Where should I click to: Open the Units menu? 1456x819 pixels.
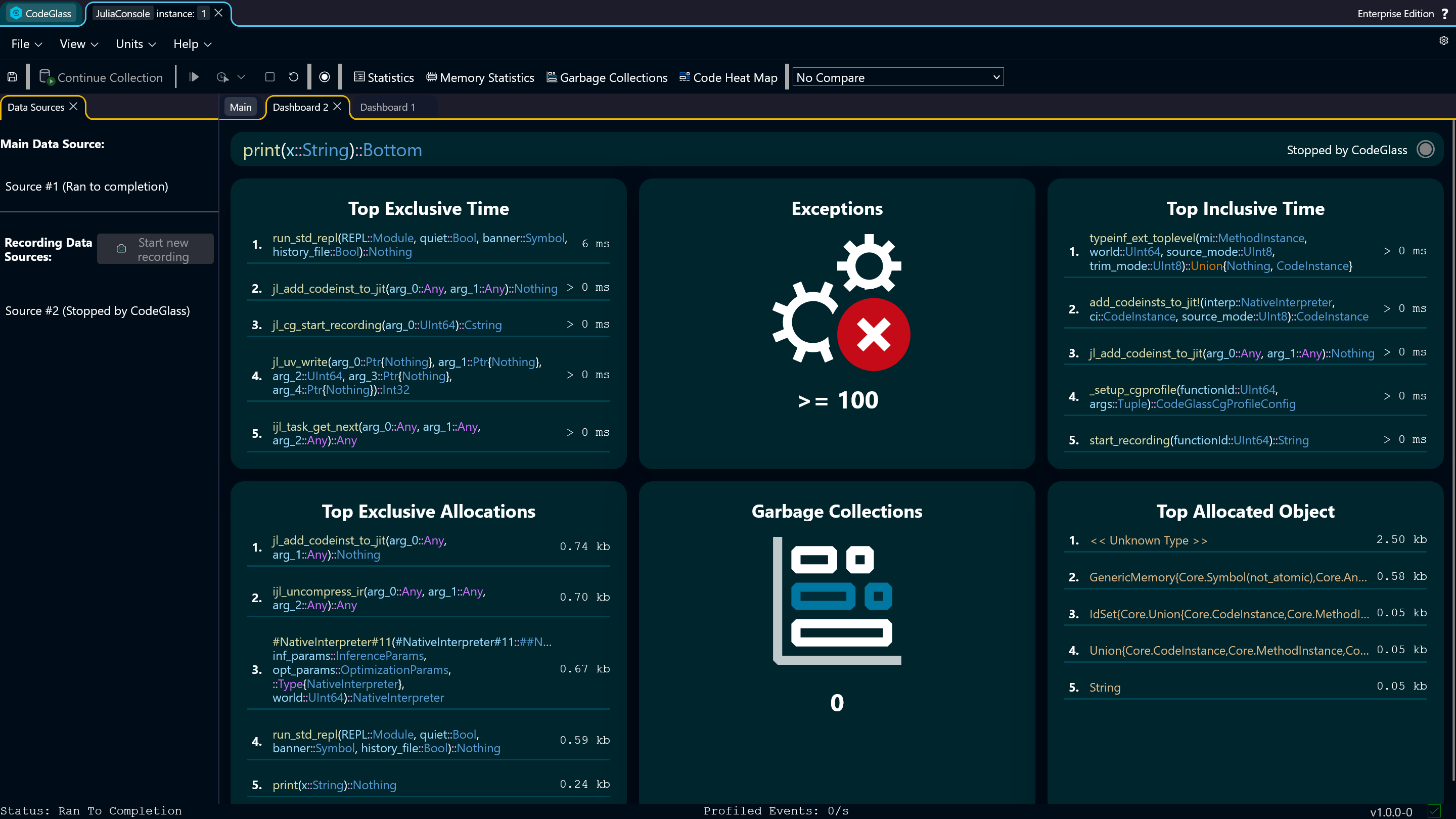135,44
